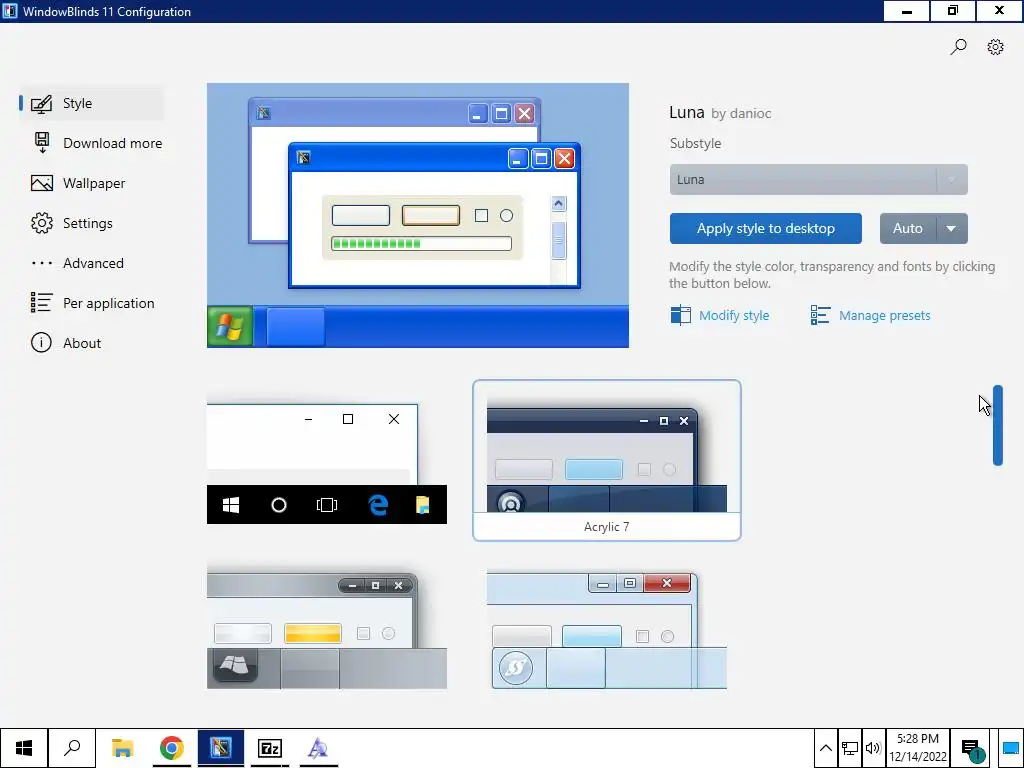Click the Advanced three-dots icon
The width and height of the screenshot is (1024, 768).
(x=42, y=263)
